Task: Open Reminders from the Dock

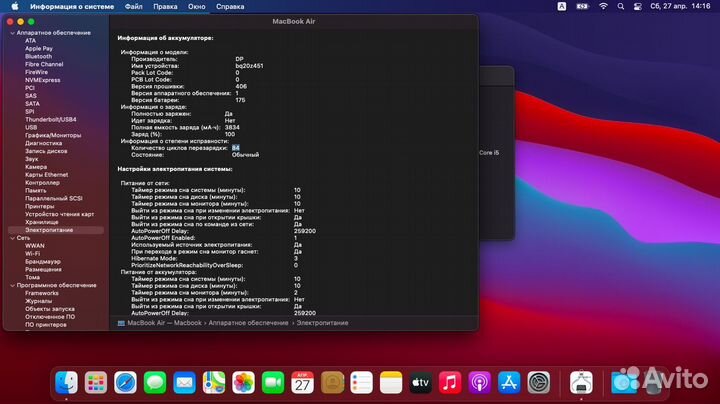Action: coord(361,382)
